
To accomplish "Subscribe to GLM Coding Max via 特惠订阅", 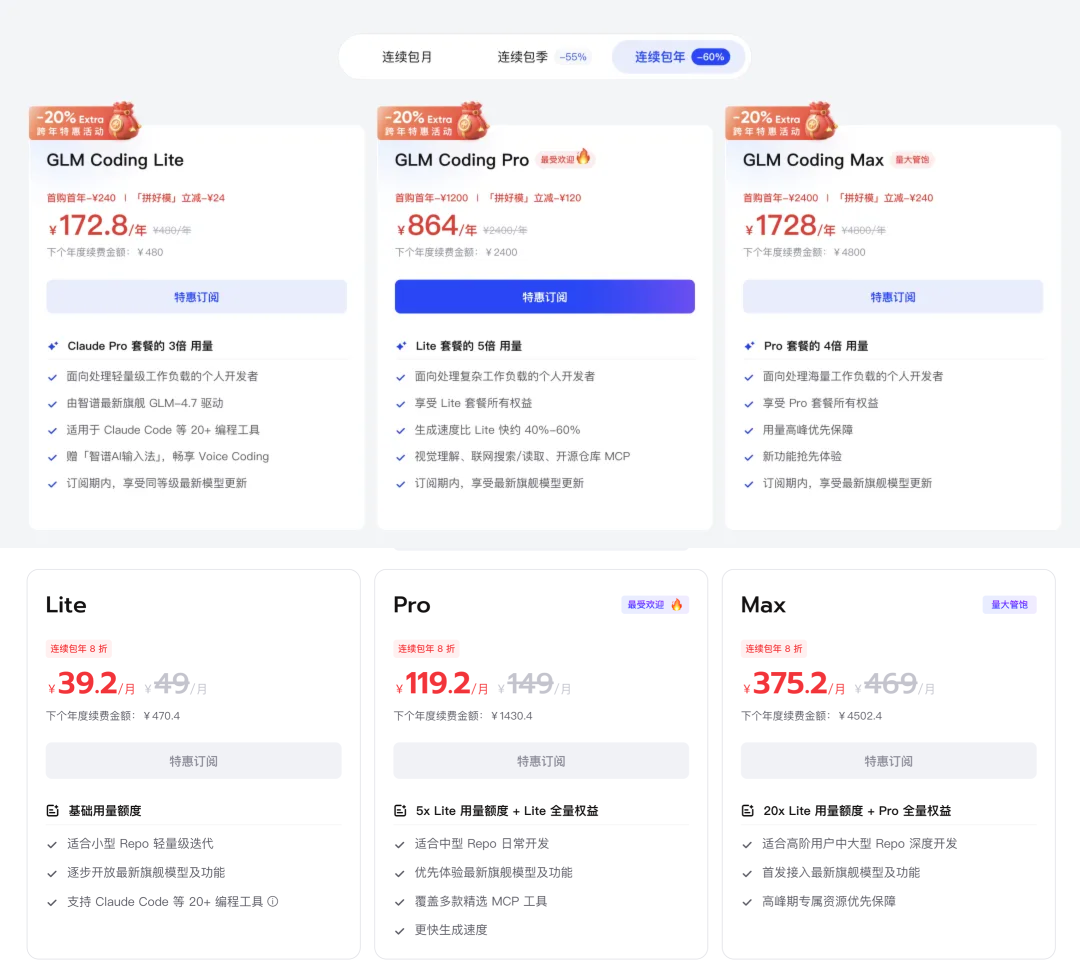I will click(x=893, y=297).
